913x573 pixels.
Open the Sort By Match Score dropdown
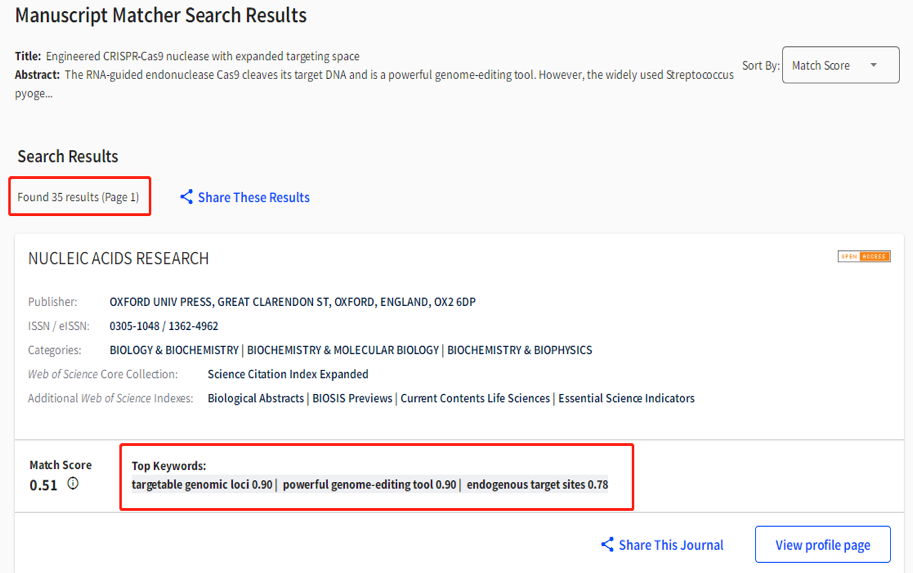click(840, 66)
